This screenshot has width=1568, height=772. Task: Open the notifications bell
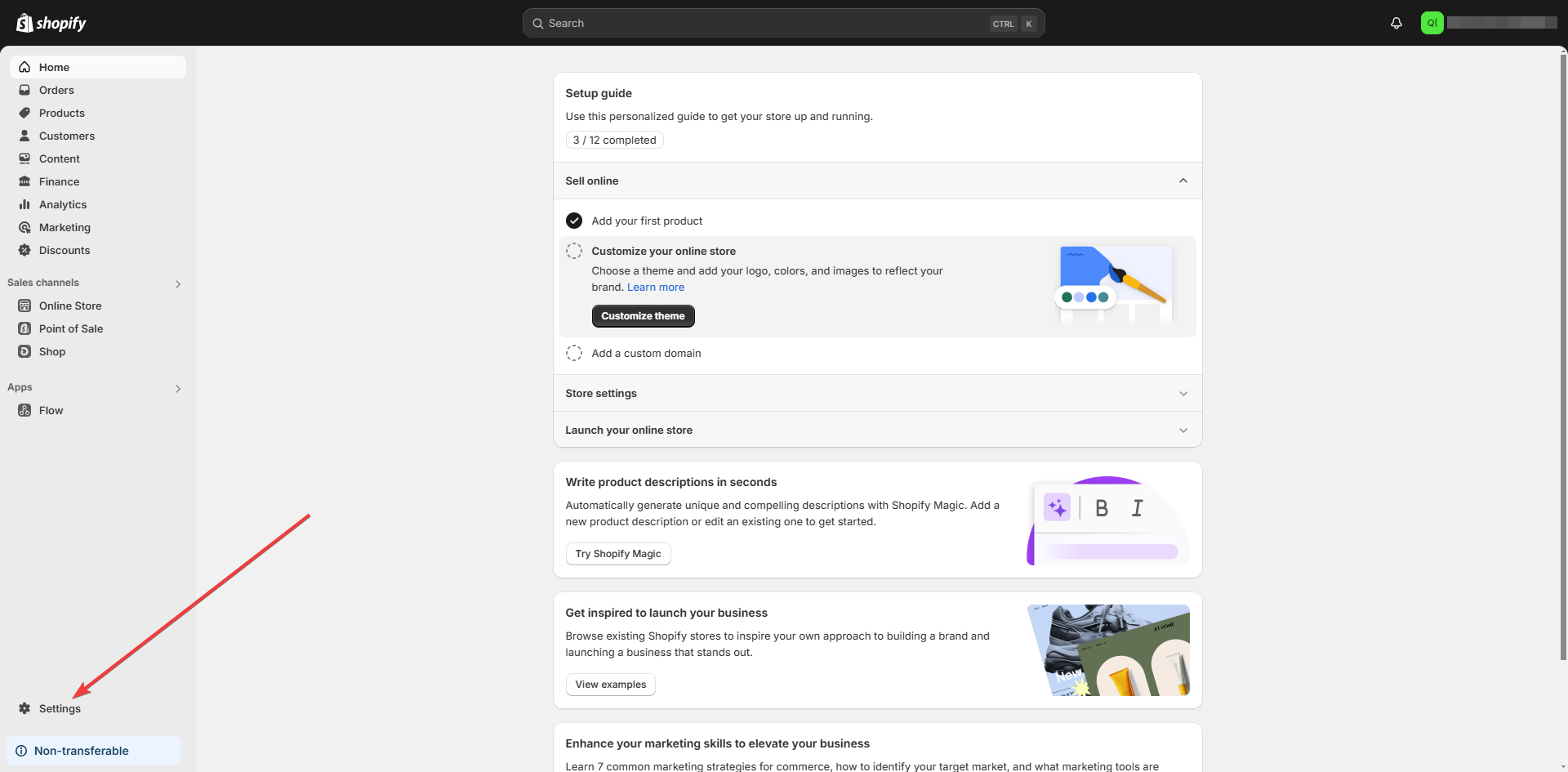[1396, 23]
